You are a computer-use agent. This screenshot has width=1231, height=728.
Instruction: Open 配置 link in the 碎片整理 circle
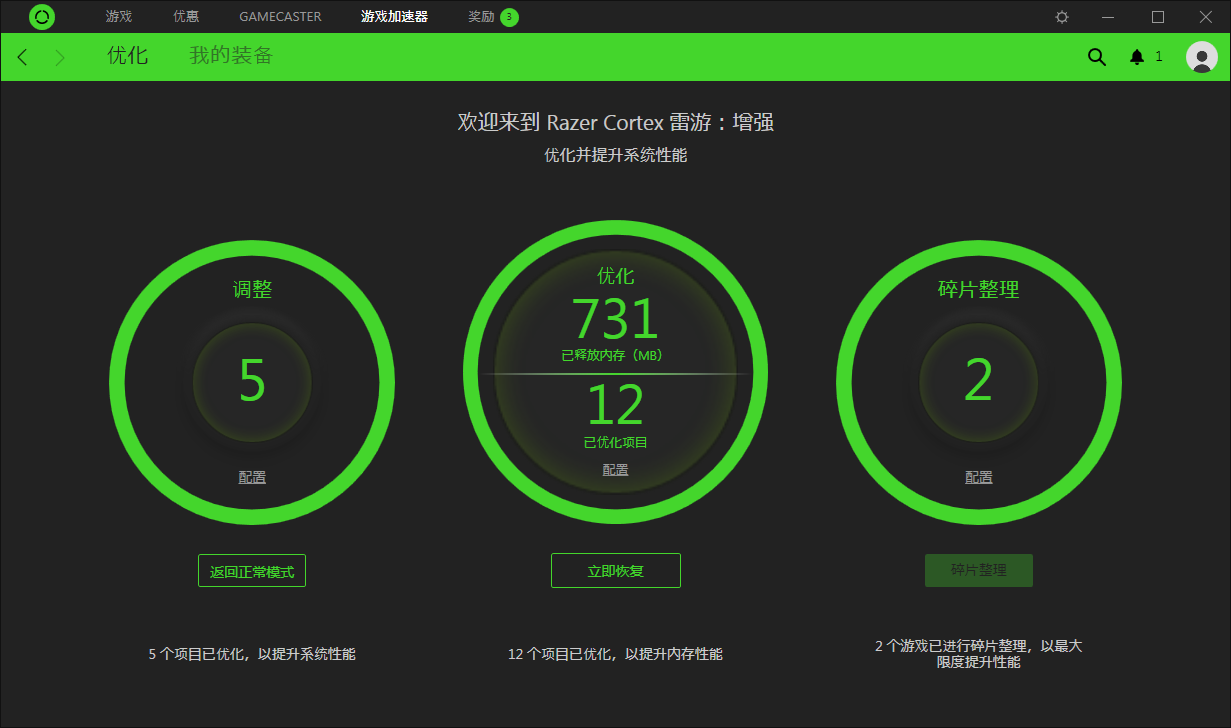click(x=979, y=478)
